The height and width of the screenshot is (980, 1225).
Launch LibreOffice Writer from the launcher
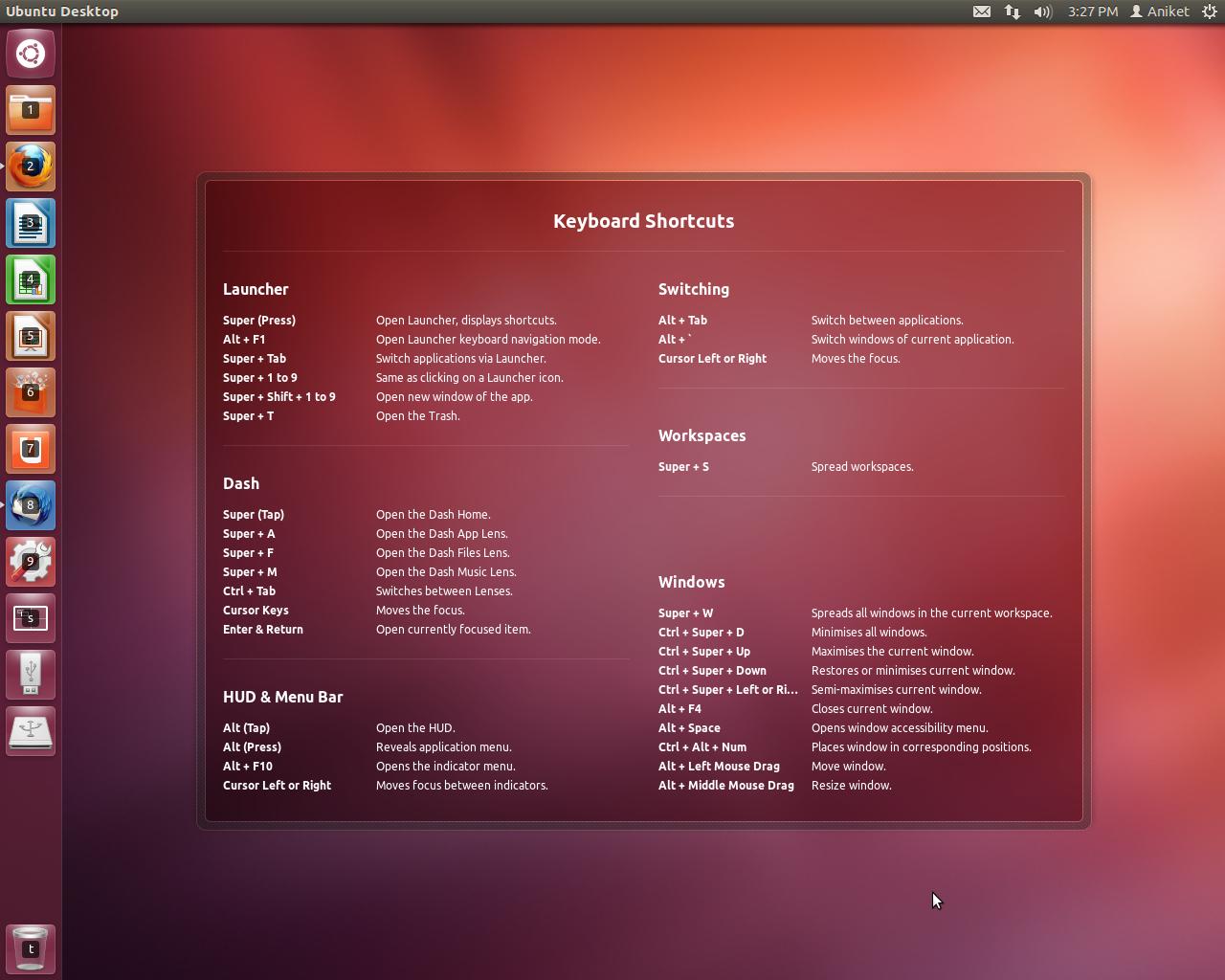pyautogui.click(x=31, y=223)
